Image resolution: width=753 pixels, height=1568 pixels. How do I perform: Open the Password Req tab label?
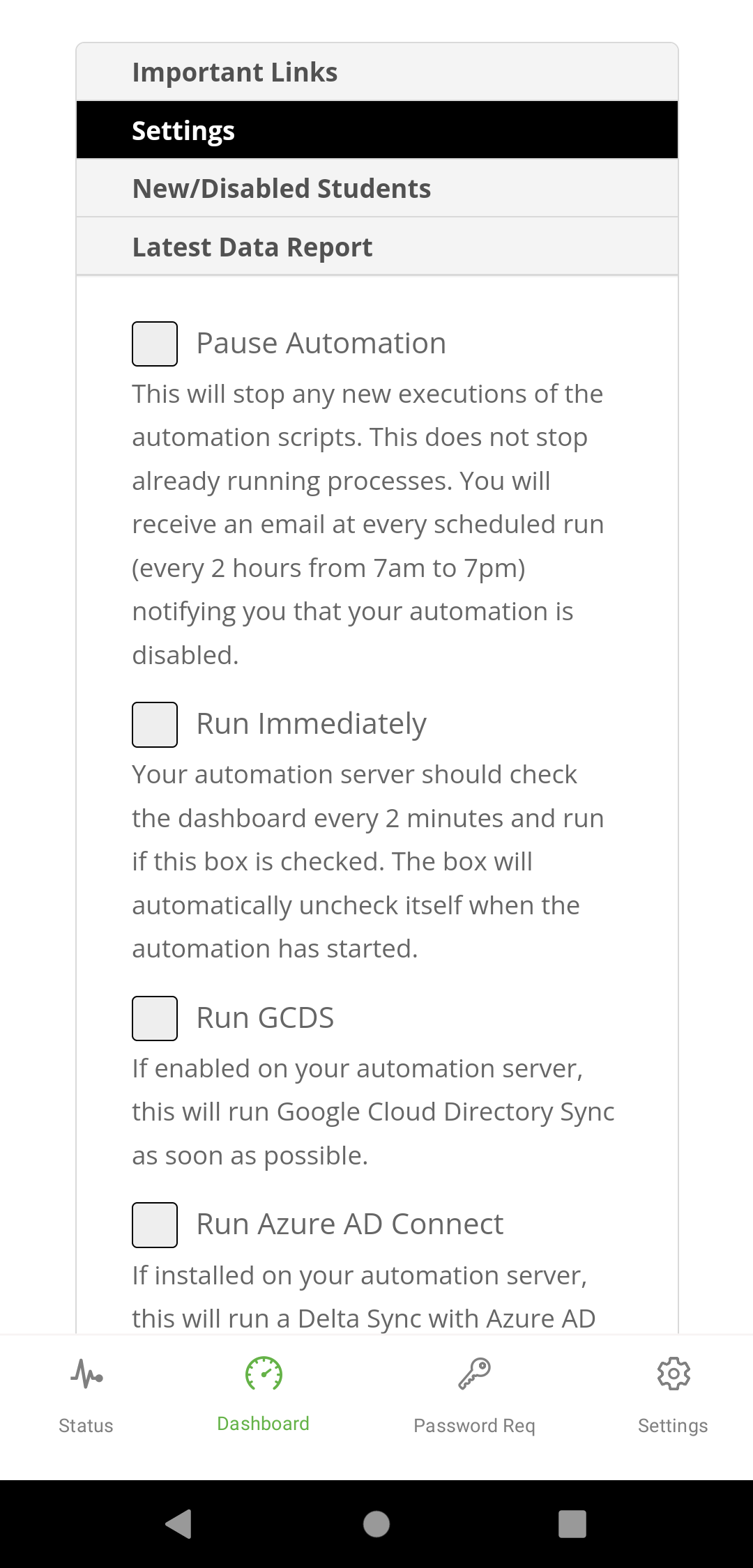474,1426
